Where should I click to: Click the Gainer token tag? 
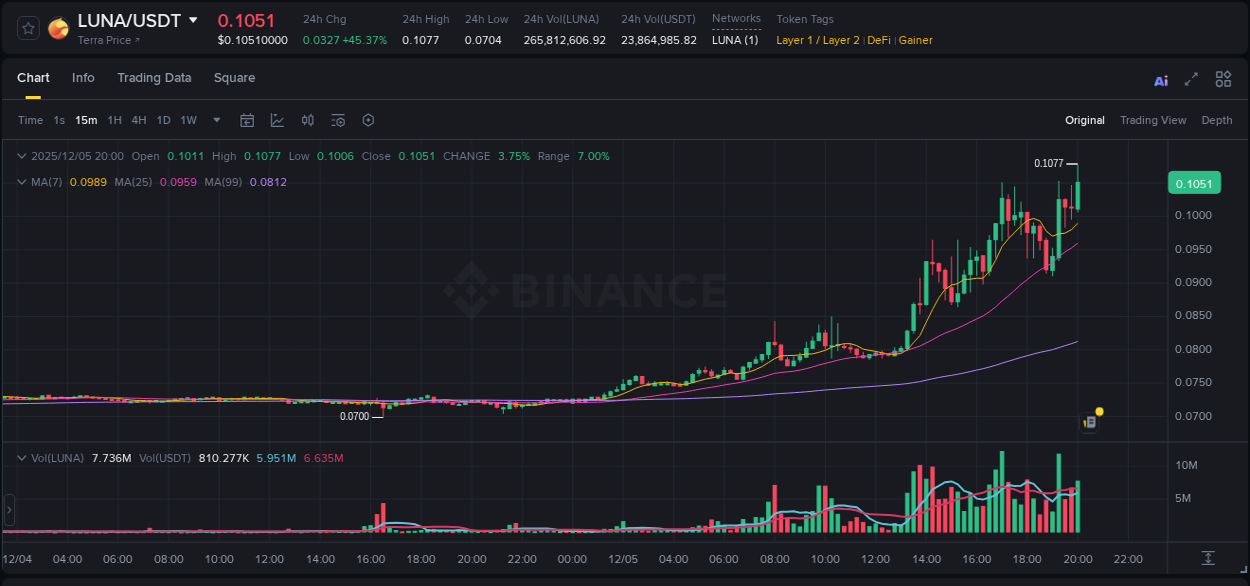[x=915, y=40]
